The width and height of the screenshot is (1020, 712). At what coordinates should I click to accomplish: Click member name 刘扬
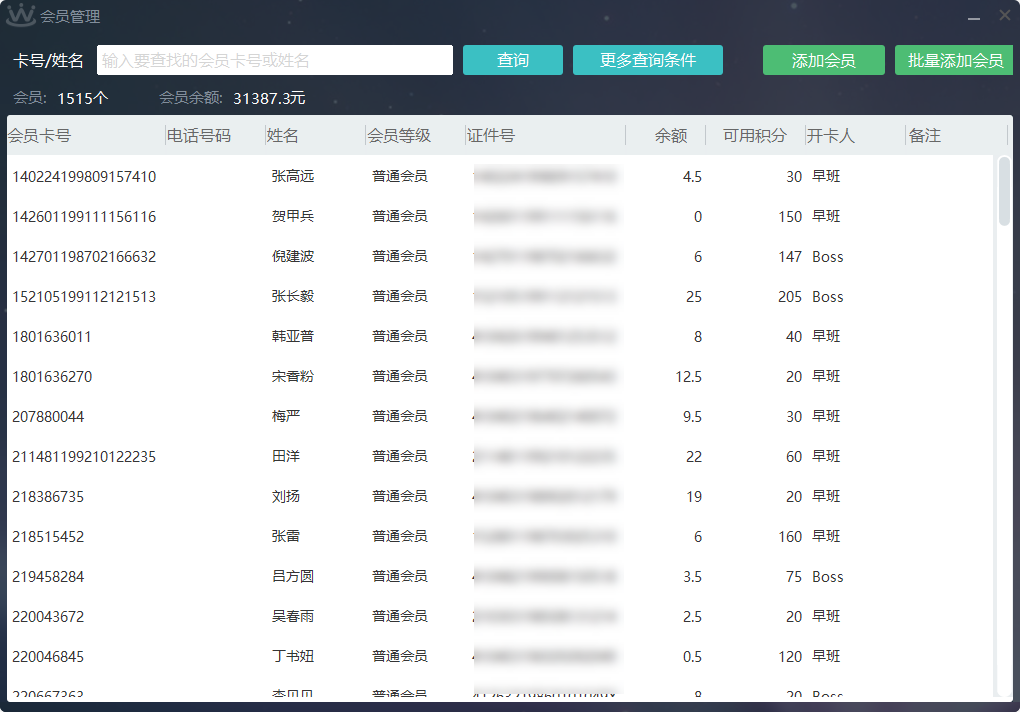tap(286, 497)
